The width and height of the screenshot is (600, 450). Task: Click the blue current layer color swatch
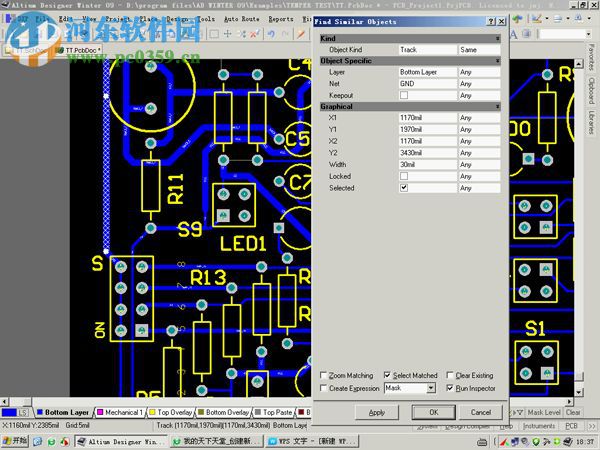9,412
